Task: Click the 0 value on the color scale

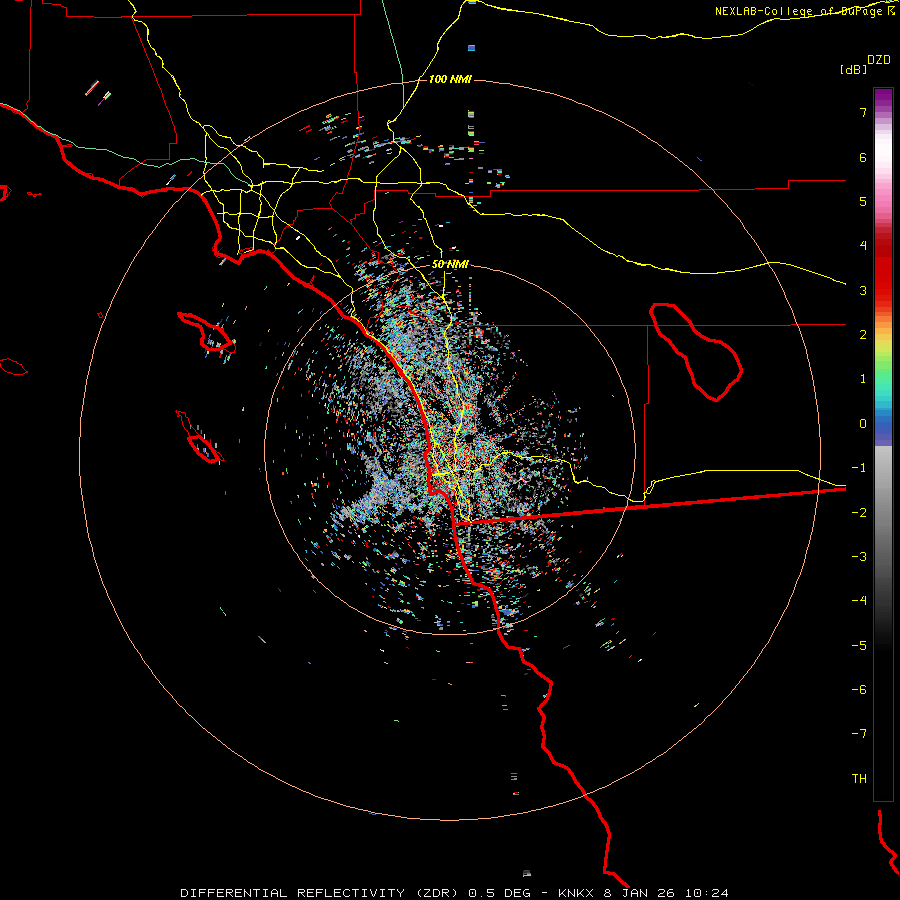Action: point(863,424)
